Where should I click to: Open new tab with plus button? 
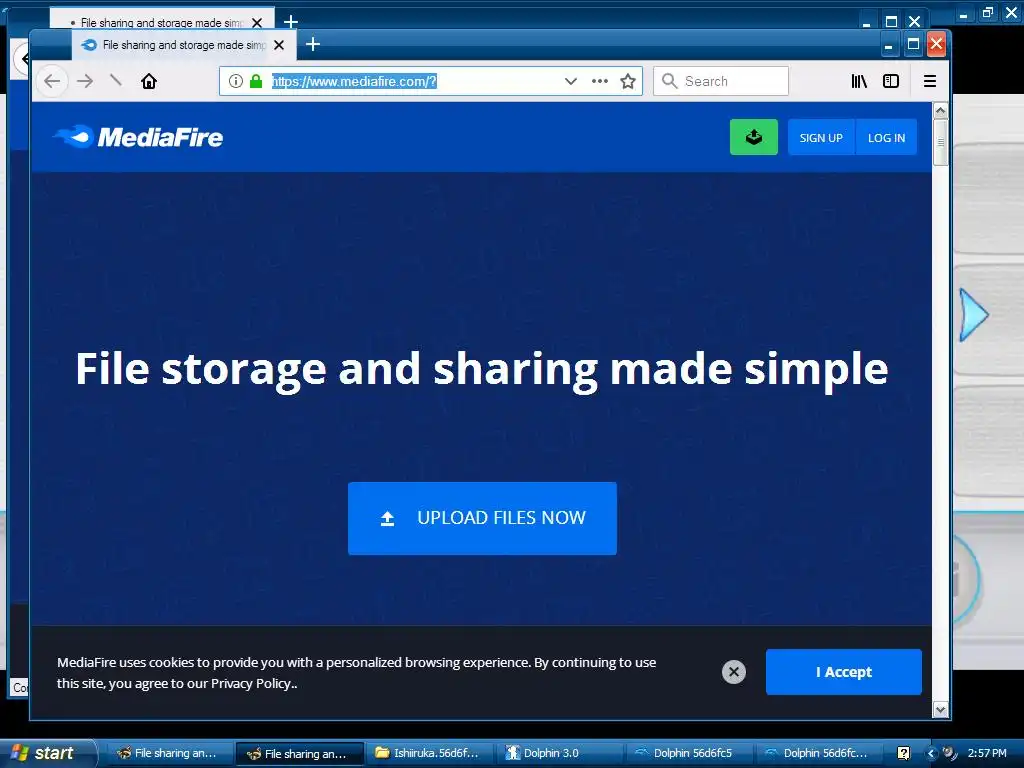point(313,44)
